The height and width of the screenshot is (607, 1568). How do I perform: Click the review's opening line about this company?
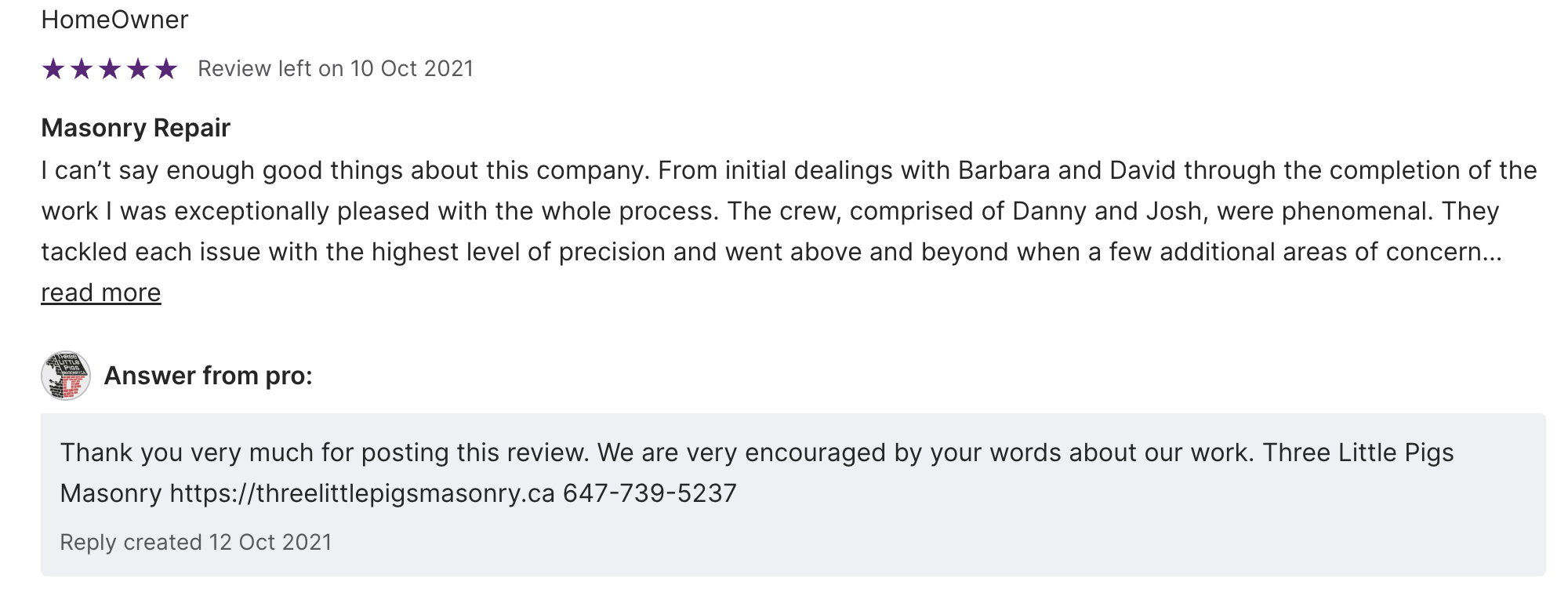345,171
